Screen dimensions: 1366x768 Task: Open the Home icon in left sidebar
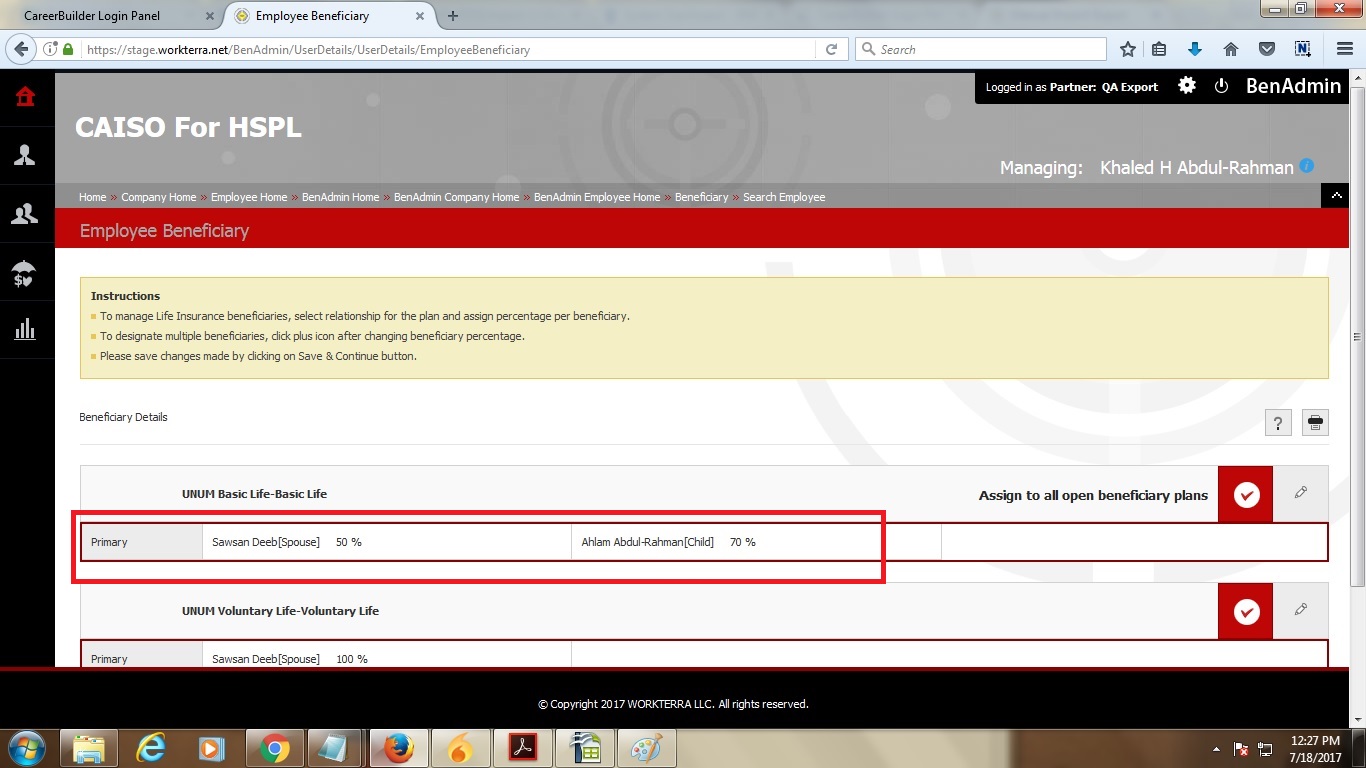(25, 96)
